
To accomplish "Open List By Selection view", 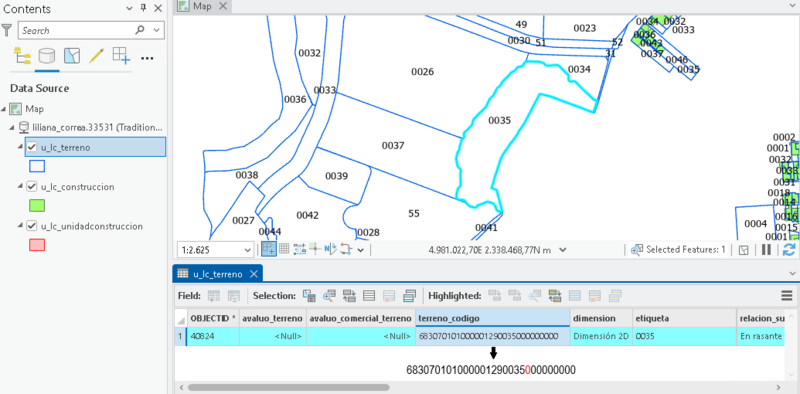I will click(x=72, y=56).
